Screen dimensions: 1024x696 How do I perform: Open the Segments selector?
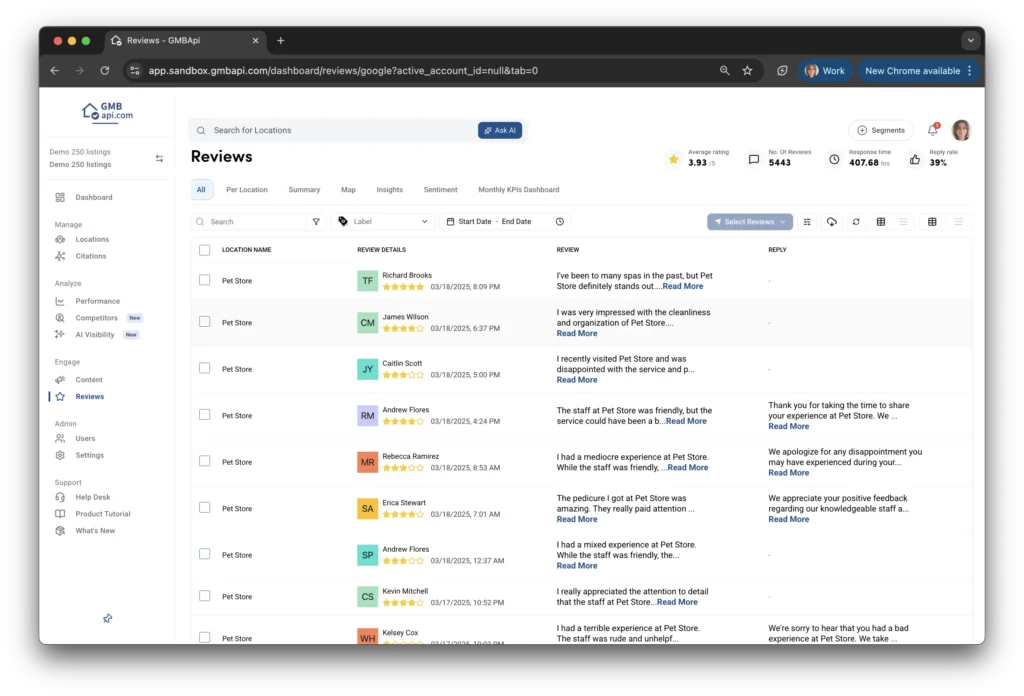point(880,130)
